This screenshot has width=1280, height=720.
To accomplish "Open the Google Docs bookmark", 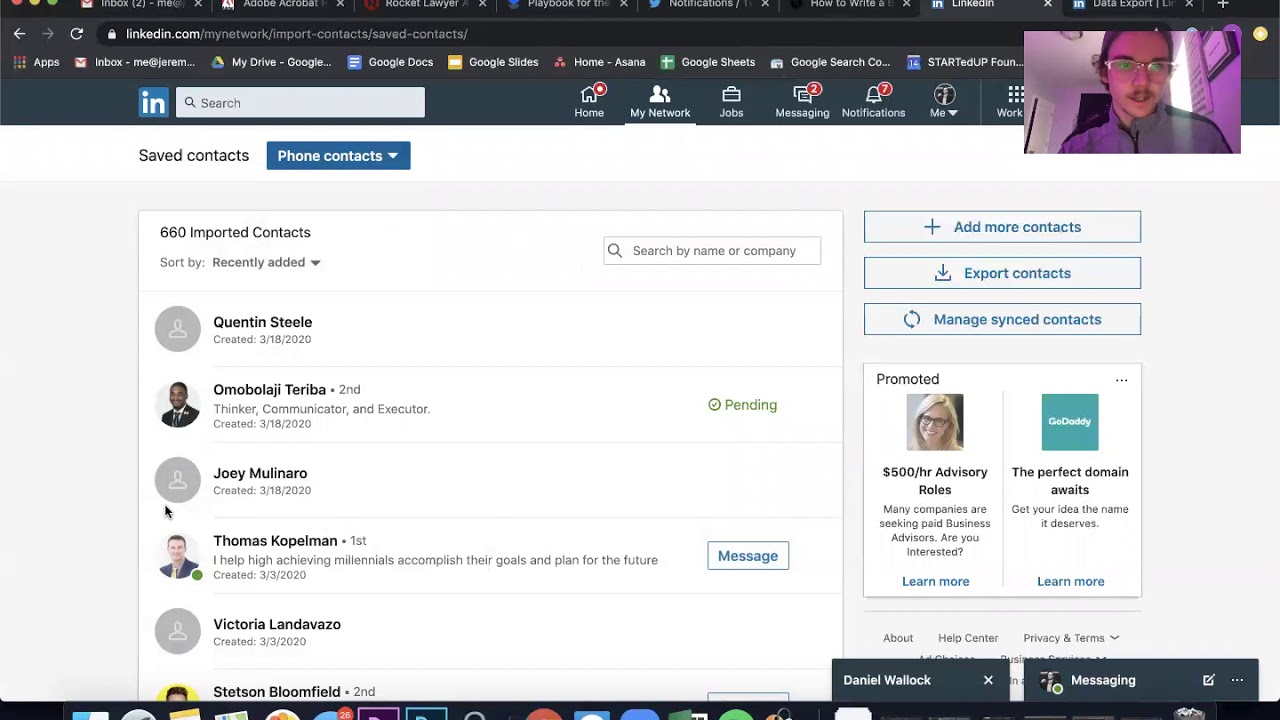I will pyautogui.click(x=390, y=62).
